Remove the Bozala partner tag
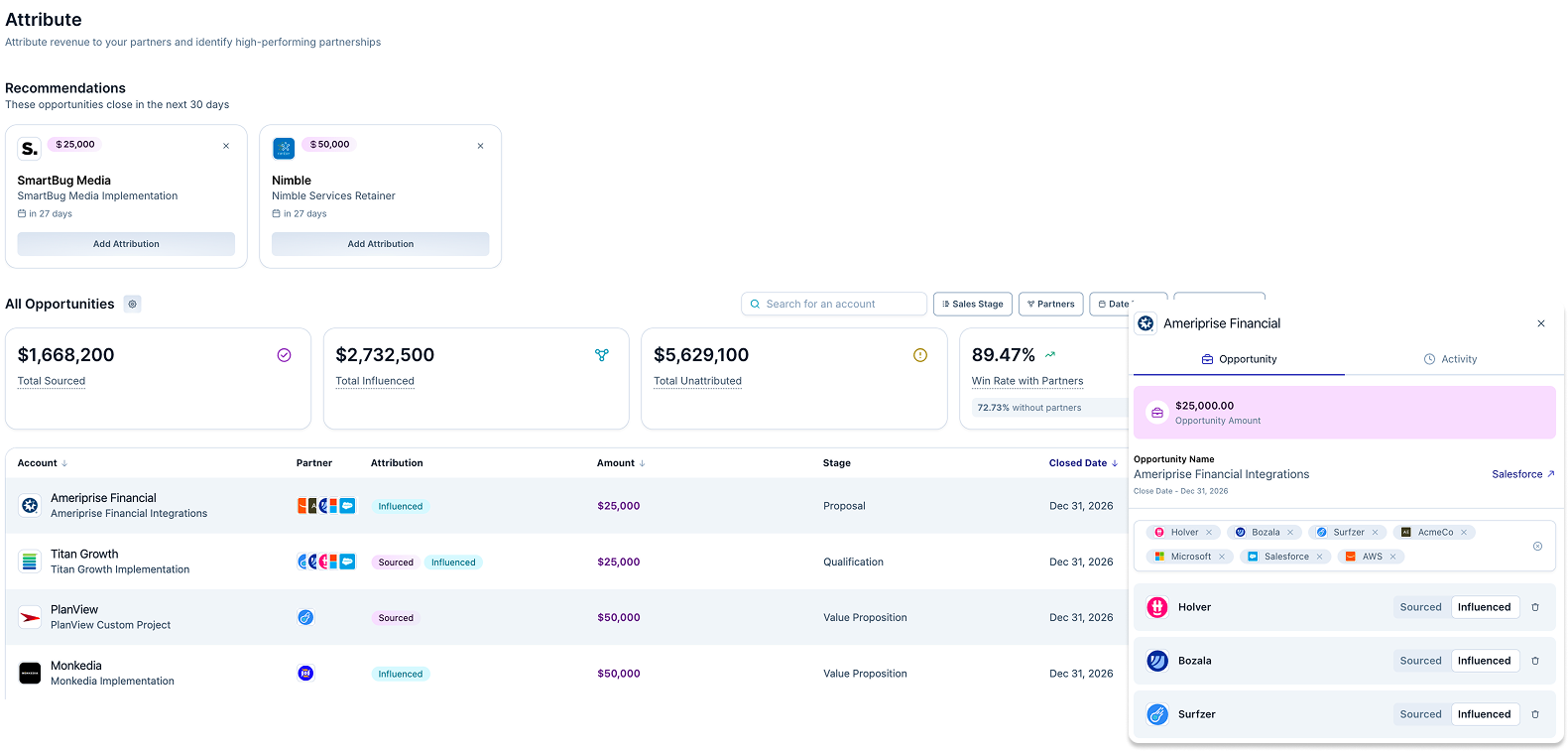Viewport: 1568px width, 751px height. tap(1290, 533)
